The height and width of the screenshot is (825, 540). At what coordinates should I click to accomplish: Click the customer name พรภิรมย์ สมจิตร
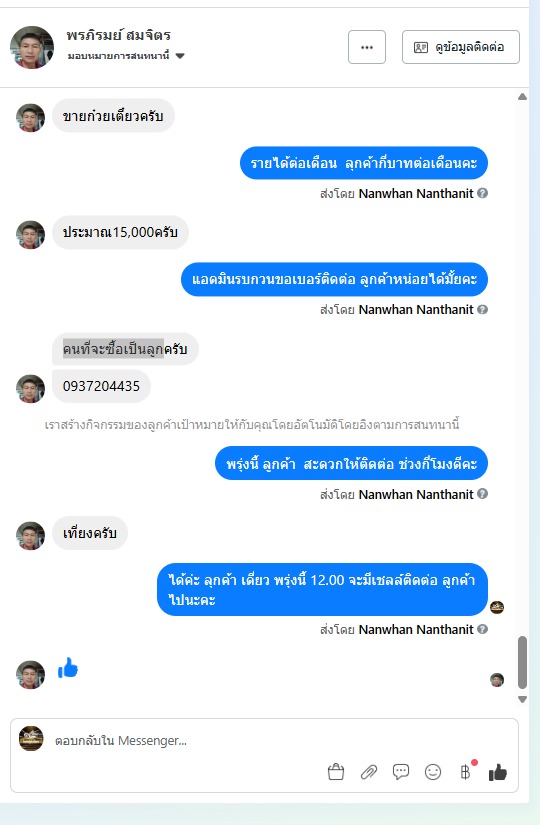118,35
